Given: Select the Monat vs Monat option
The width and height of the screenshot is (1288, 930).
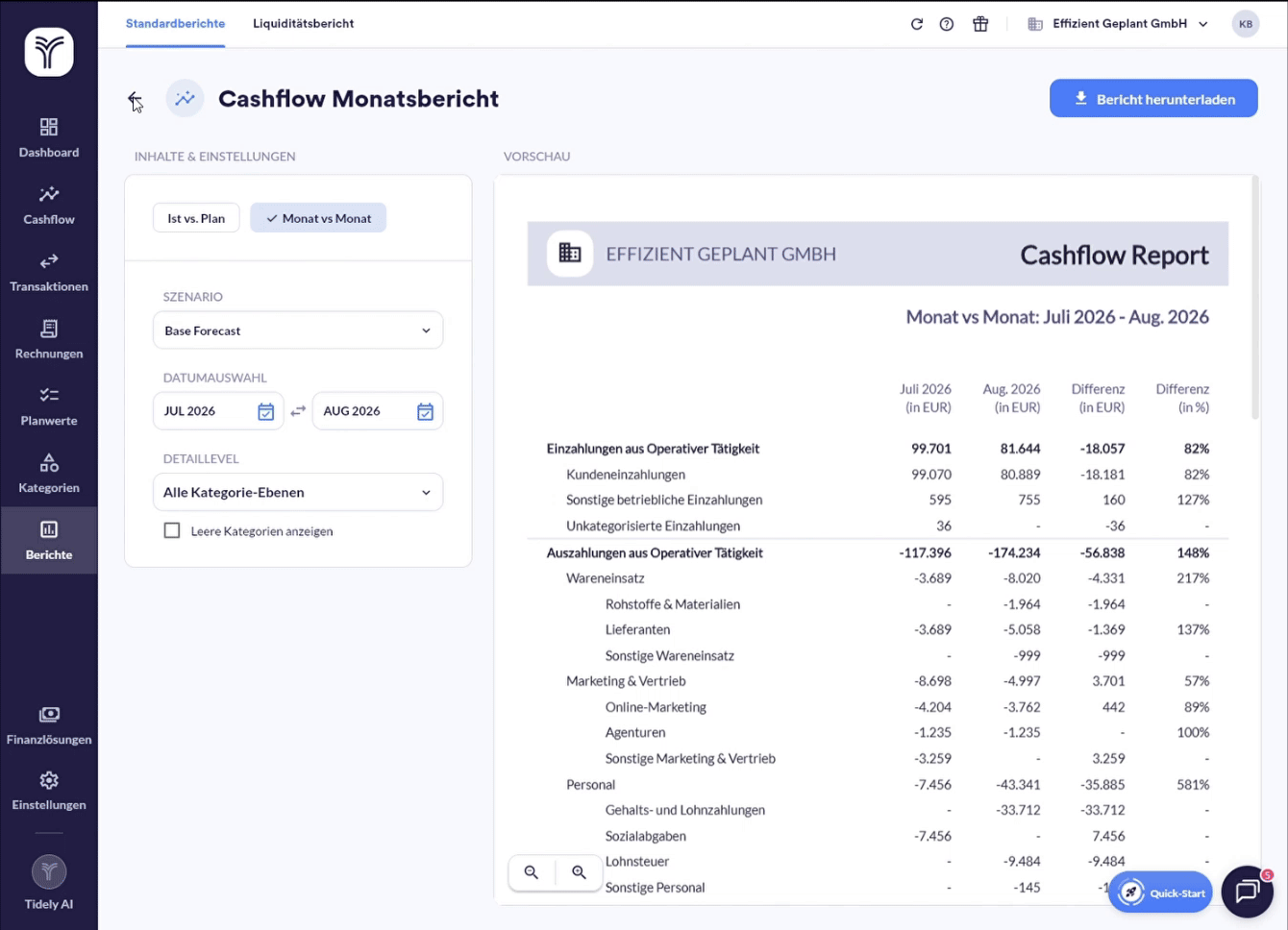Looking at the screenshot, I should [x=318, y=218].
